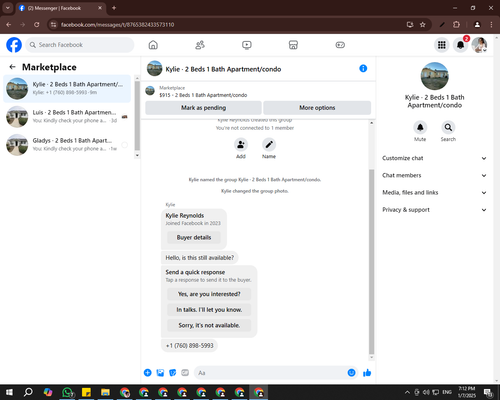This screenshot has width=500, height=400.
Task: Open File Explorer from taskbar
Action: tap(105, 392)
